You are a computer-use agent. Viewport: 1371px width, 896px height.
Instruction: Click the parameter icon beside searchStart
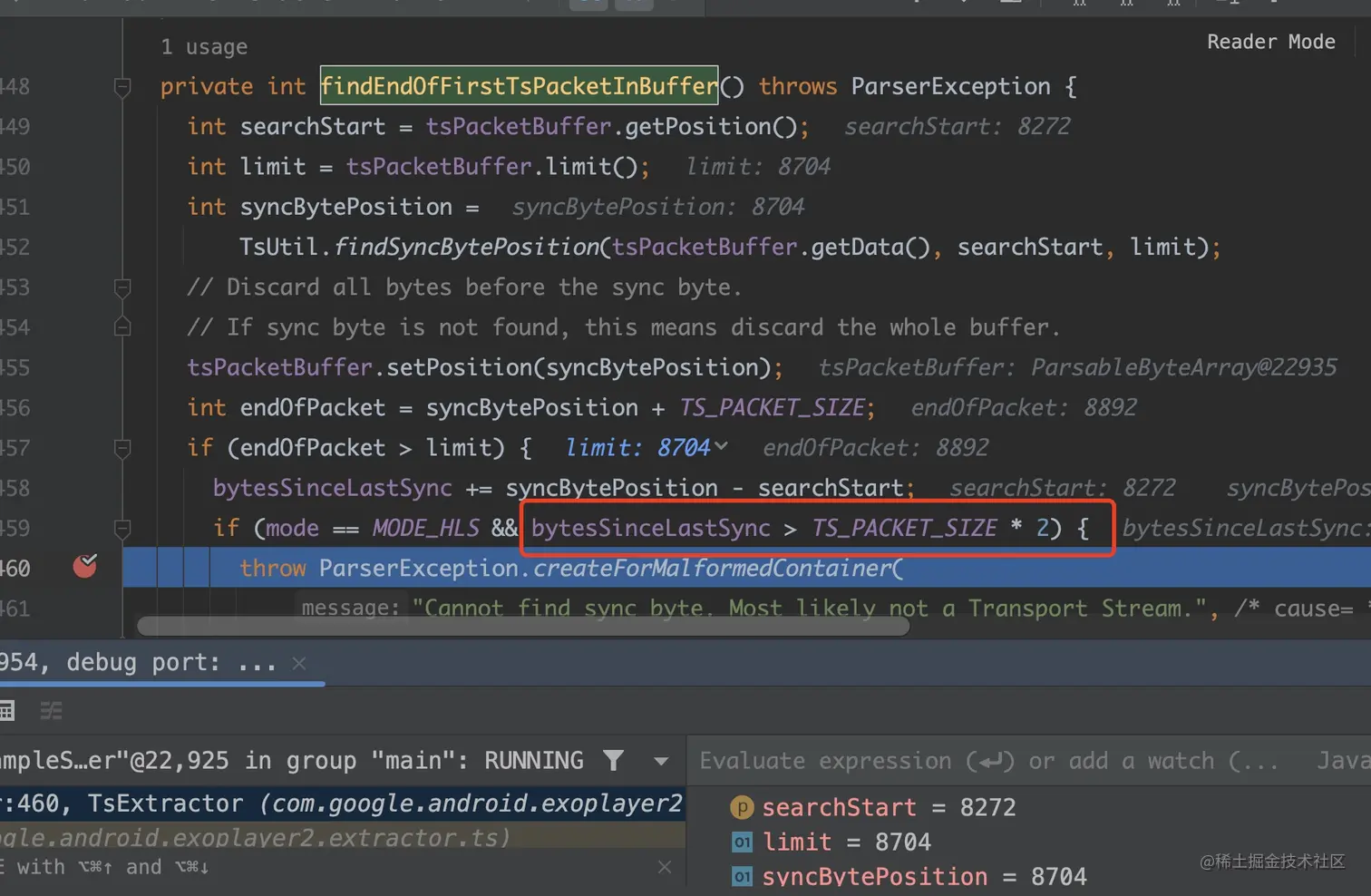tap(742, 807)
